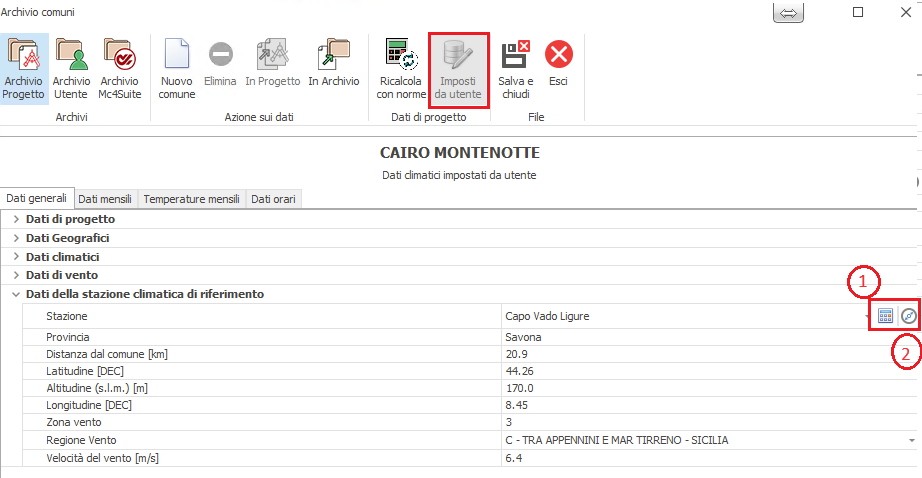Switch to the Dati mensili tab

tap(105, 199)
